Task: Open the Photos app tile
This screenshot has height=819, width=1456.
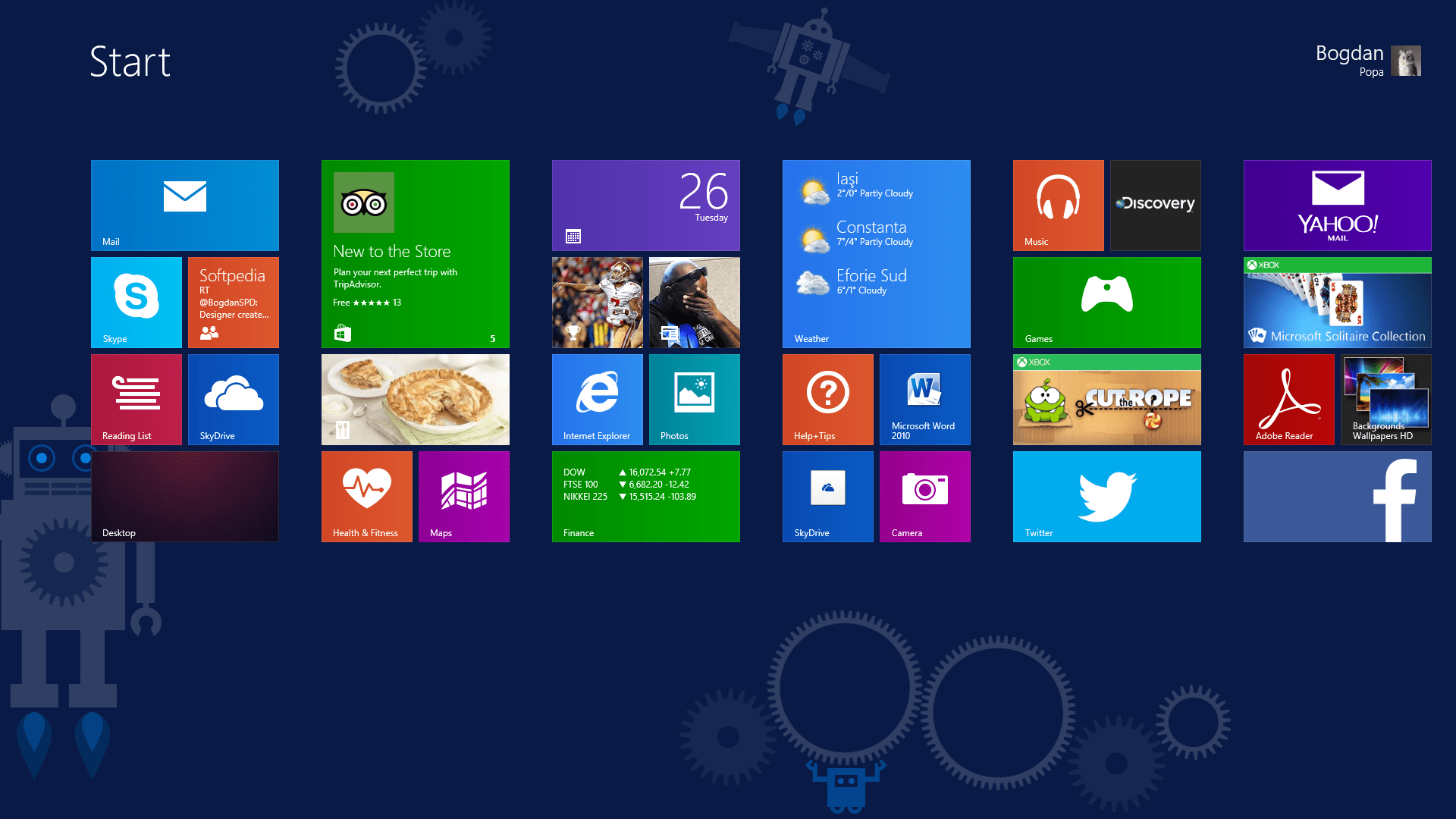Action: point(695,399)
